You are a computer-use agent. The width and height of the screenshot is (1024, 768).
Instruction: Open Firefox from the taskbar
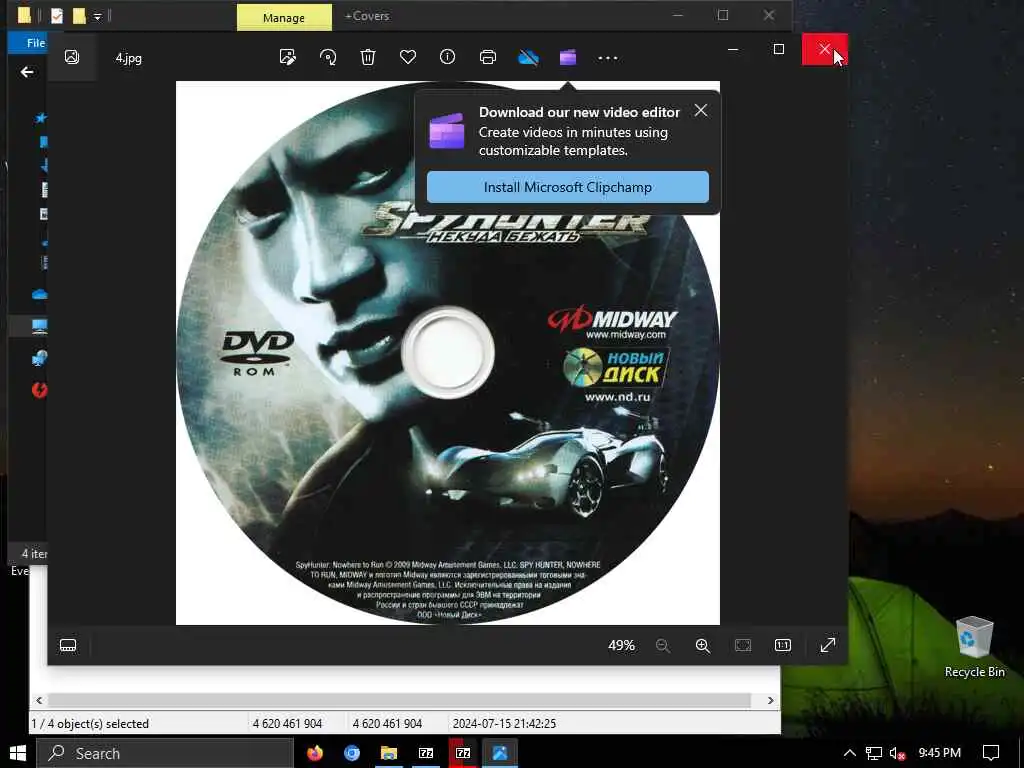click(x=315, y=753)
